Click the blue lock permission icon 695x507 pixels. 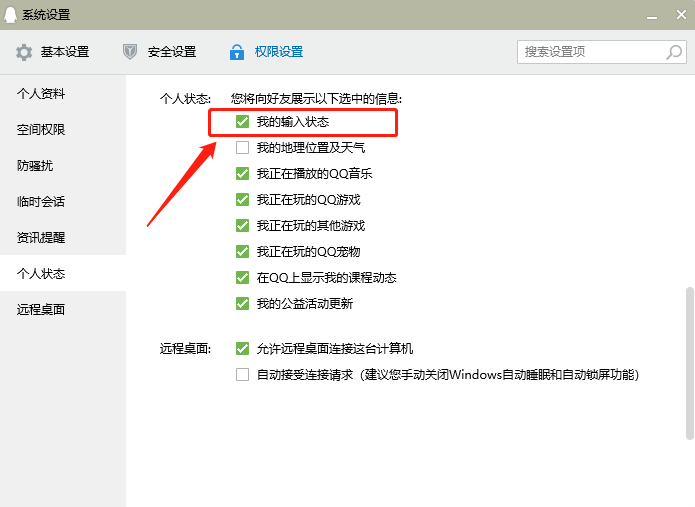(237, 52)
